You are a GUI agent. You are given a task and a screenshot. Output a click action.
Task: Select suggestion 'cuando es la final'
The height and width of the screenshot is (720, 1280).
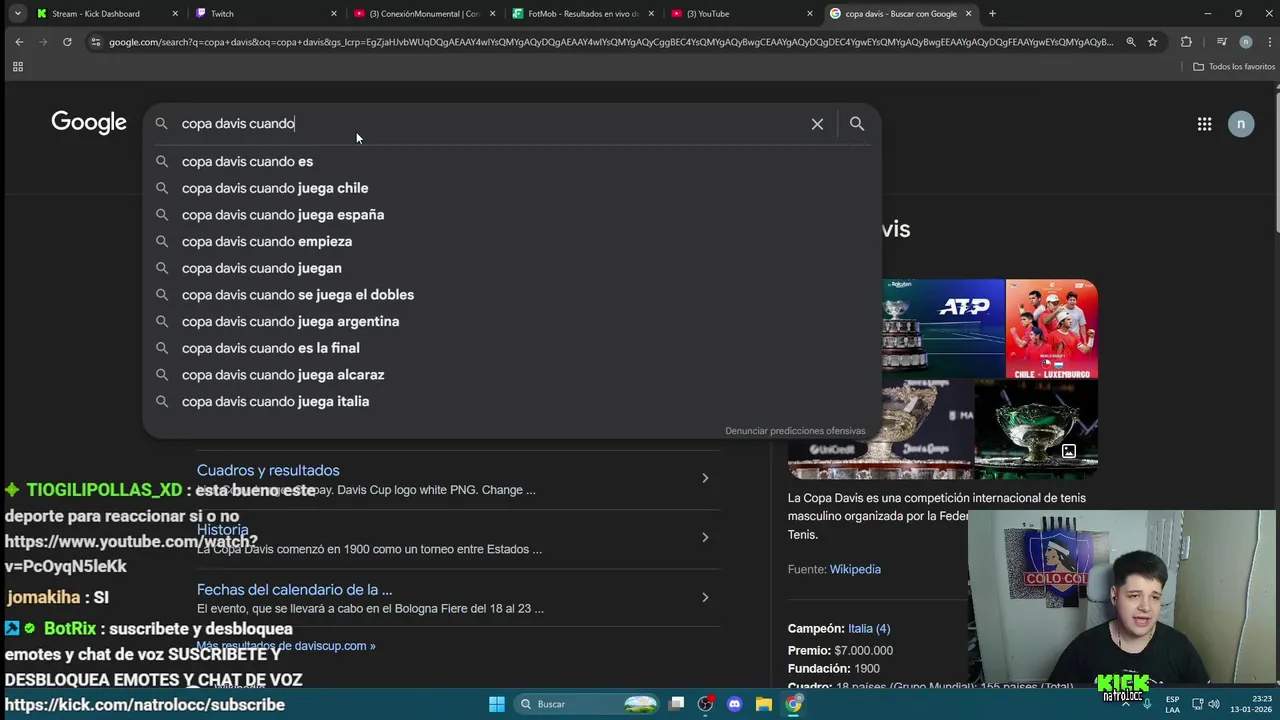tap(512, 348)
